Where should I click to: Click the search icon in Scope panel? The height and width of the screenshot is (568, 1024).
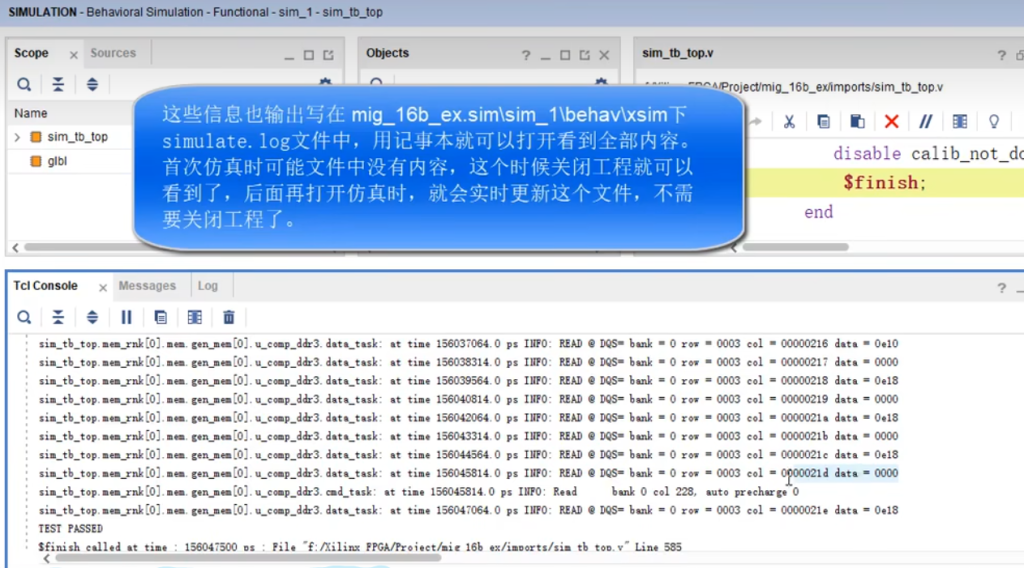24,84
